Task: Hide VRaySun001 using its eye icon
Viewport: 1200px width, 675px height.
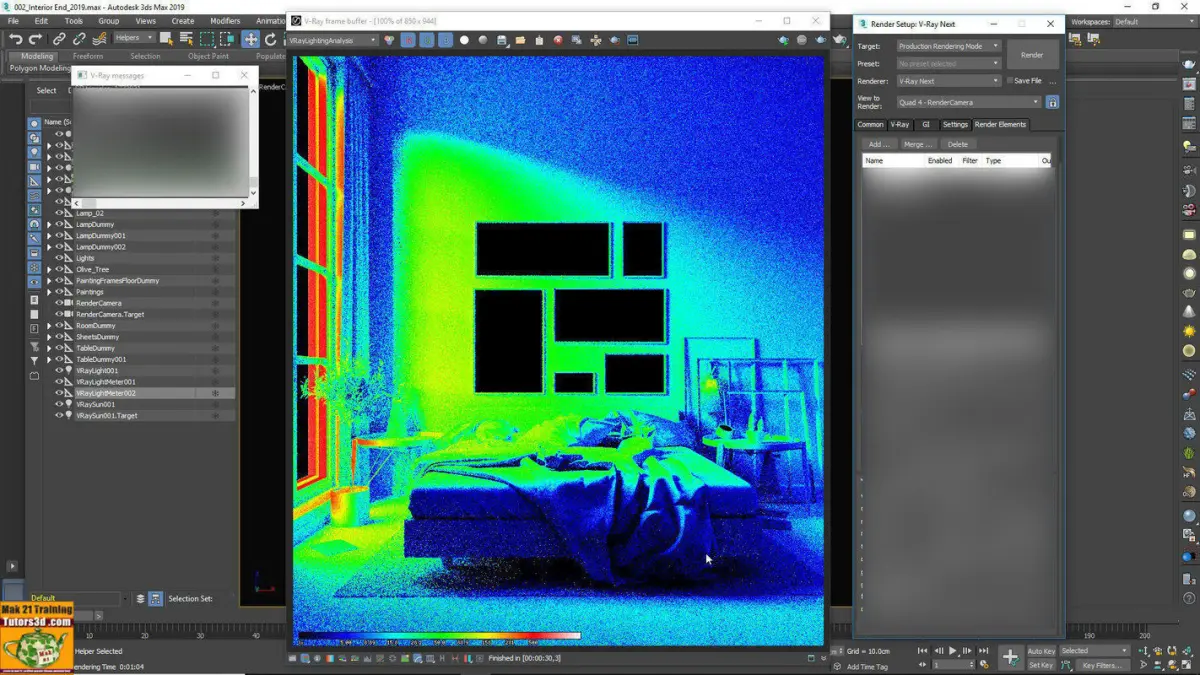Action: [x=59, y=404]
